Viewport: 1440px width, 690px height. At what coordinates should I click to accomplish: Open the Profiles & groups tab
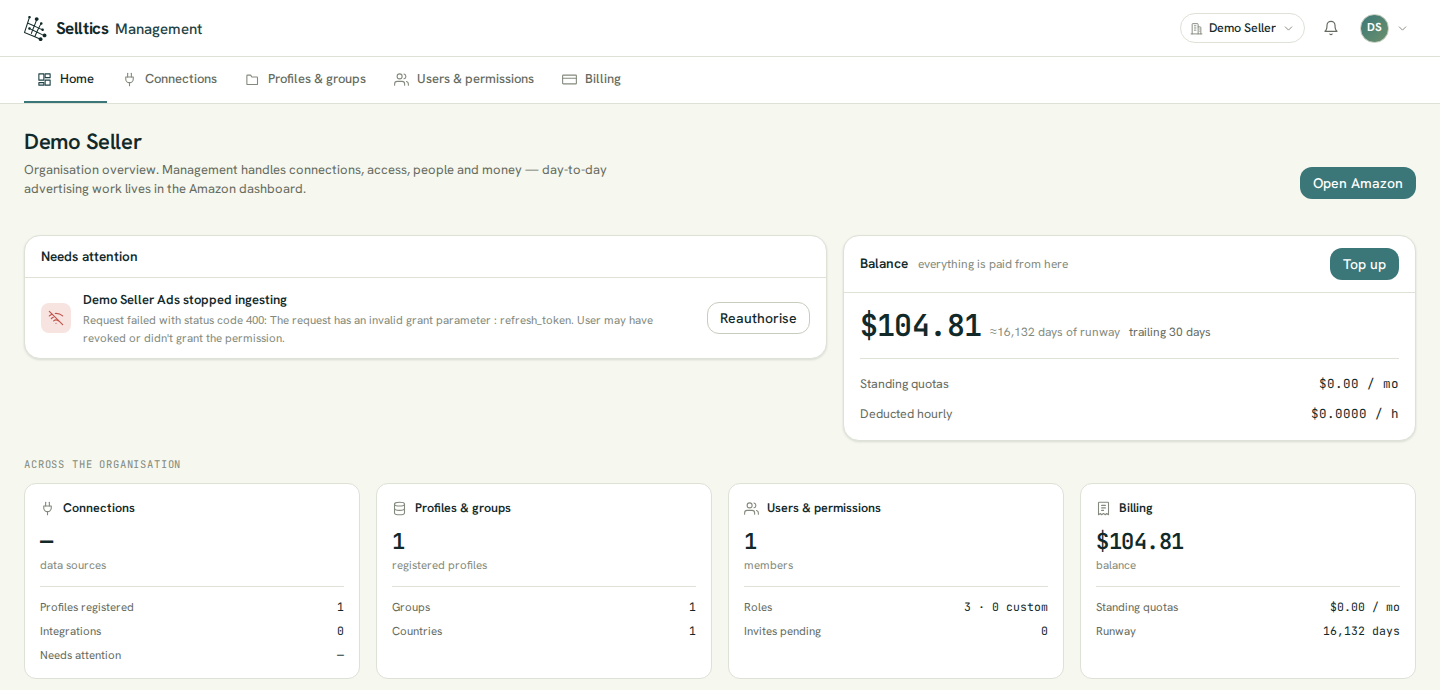click(305, 79)
